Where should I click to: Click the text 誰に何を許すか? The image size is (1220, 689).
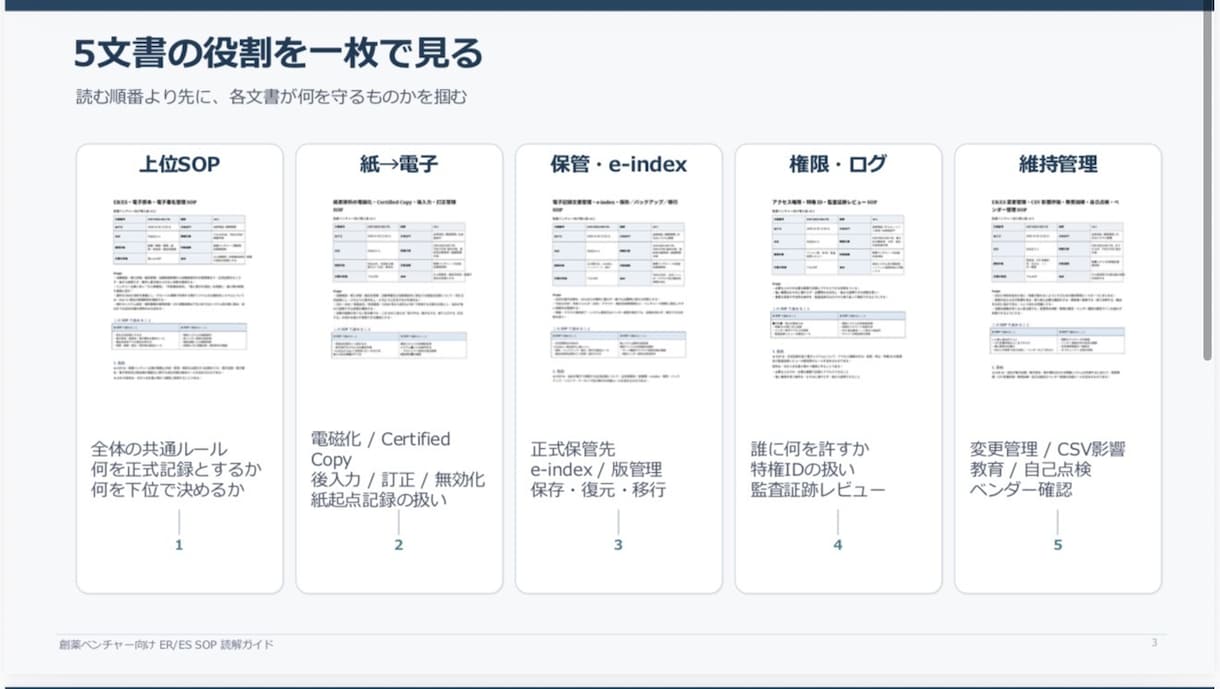click(810, 449)
